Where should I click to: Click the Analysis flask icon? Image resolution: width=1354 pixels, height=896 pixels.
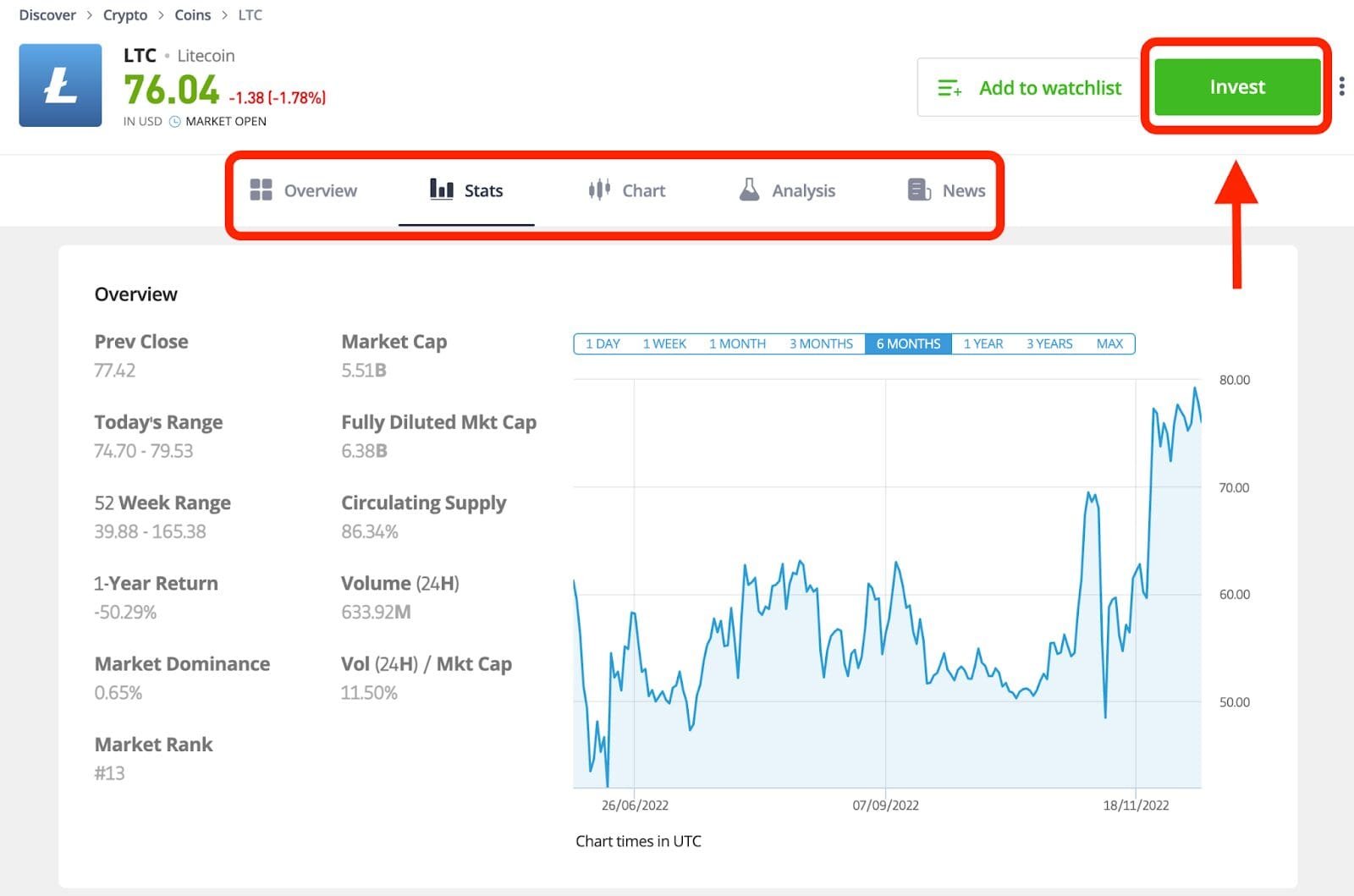click(749, 190)
